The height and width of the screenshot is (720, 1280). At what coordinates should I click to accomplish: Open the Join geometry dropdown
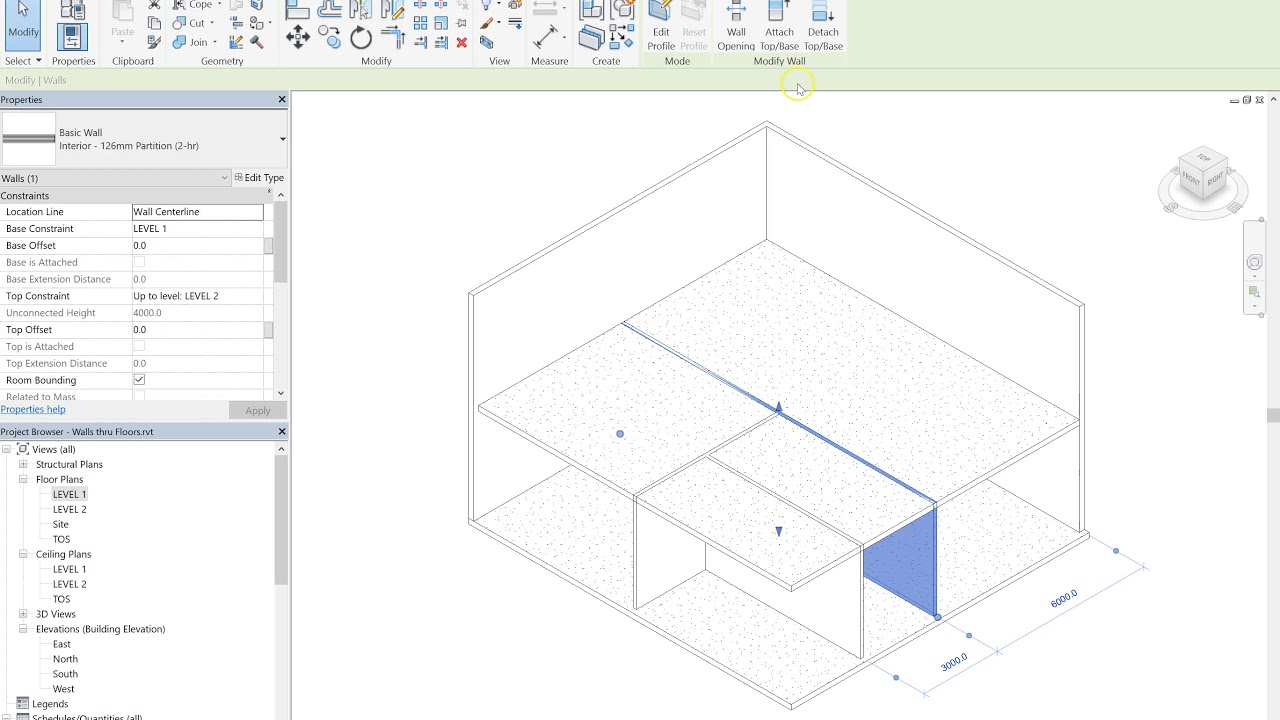coord(215,42)
